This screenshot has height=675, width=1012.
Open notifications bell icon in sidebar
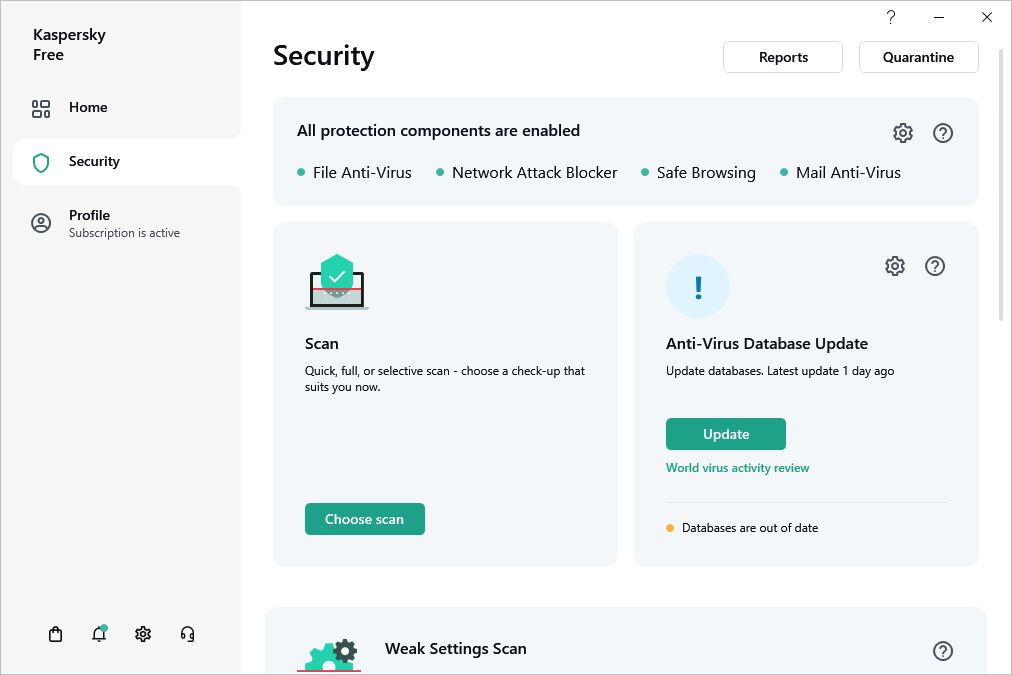(99, 634)
